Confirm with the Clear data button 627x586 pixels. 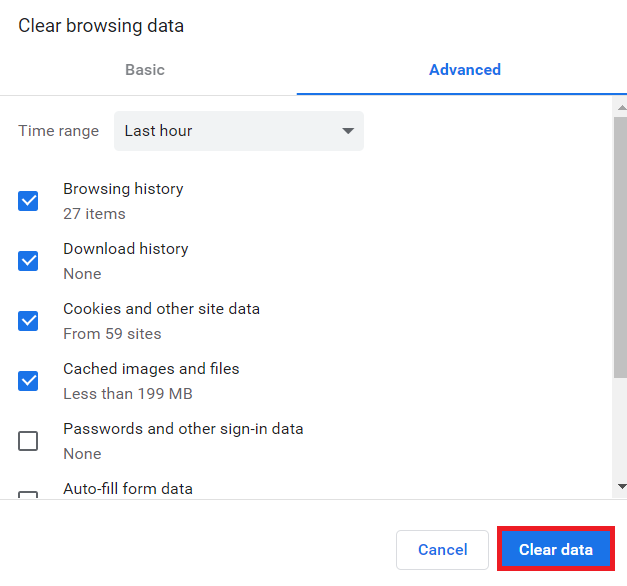click(555, 550)
